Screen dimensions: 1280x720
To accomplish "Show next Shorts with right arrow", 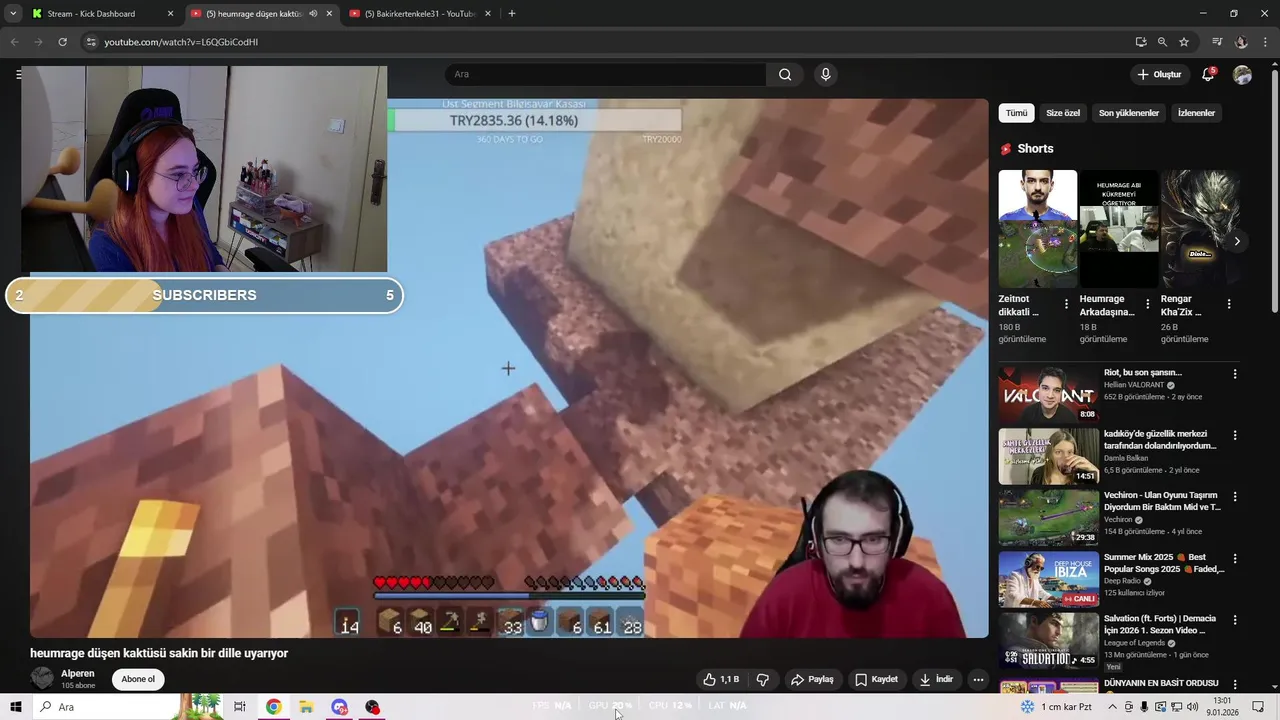I will [1237, 241].
